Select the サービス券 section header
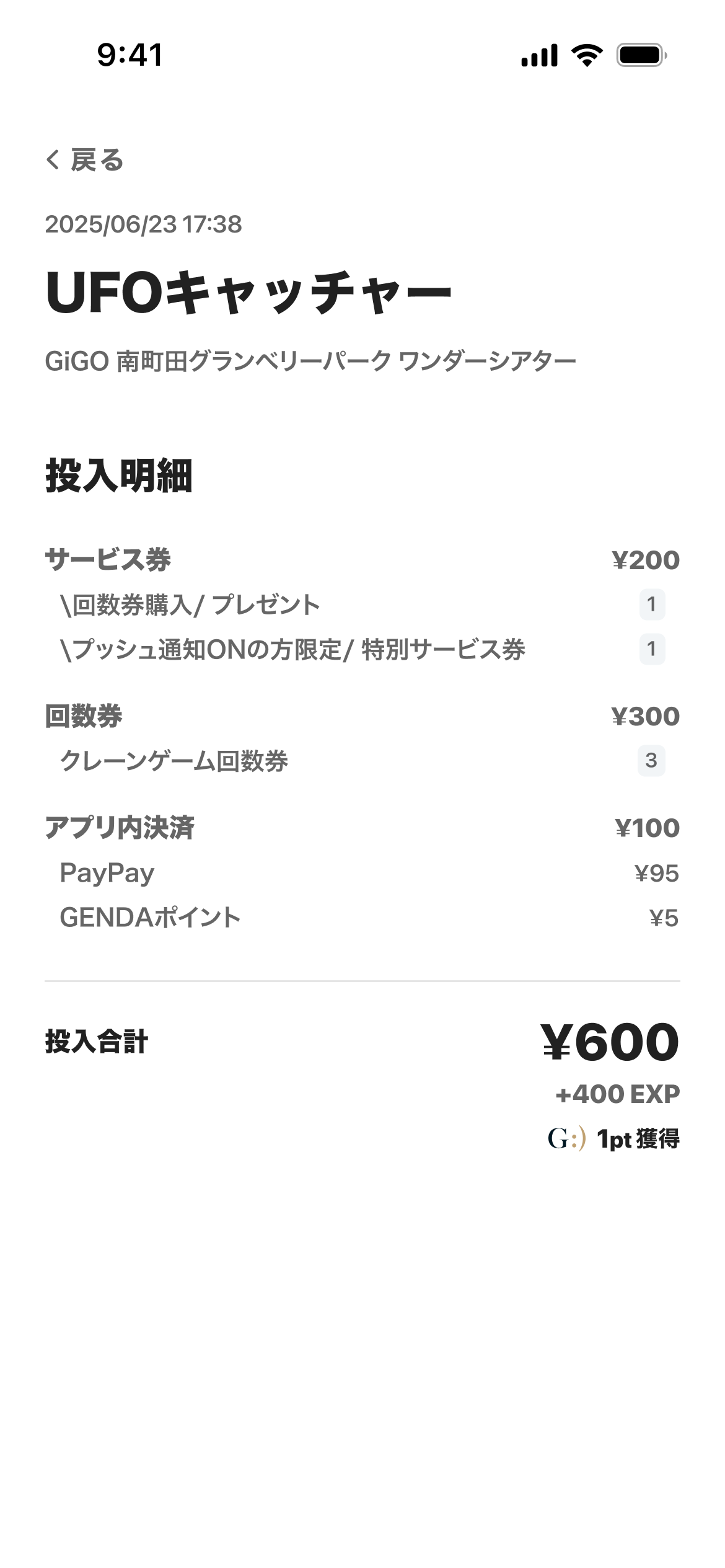The height and width of the screenshot is (1568, 725). coord(108,560)
